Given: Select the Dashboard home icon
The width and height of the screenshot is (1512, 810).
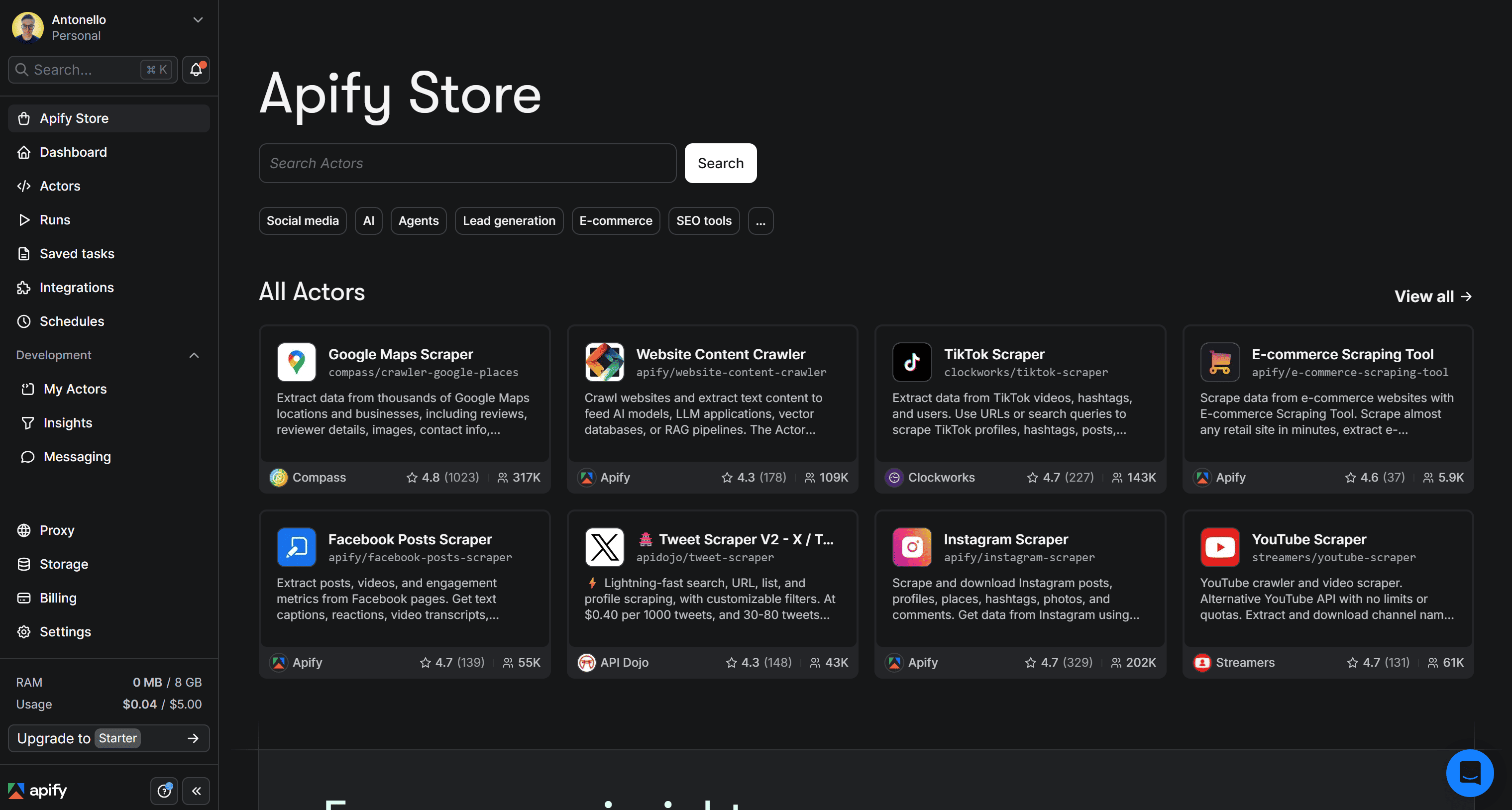Looking at the screenshot, I should 24,152.
